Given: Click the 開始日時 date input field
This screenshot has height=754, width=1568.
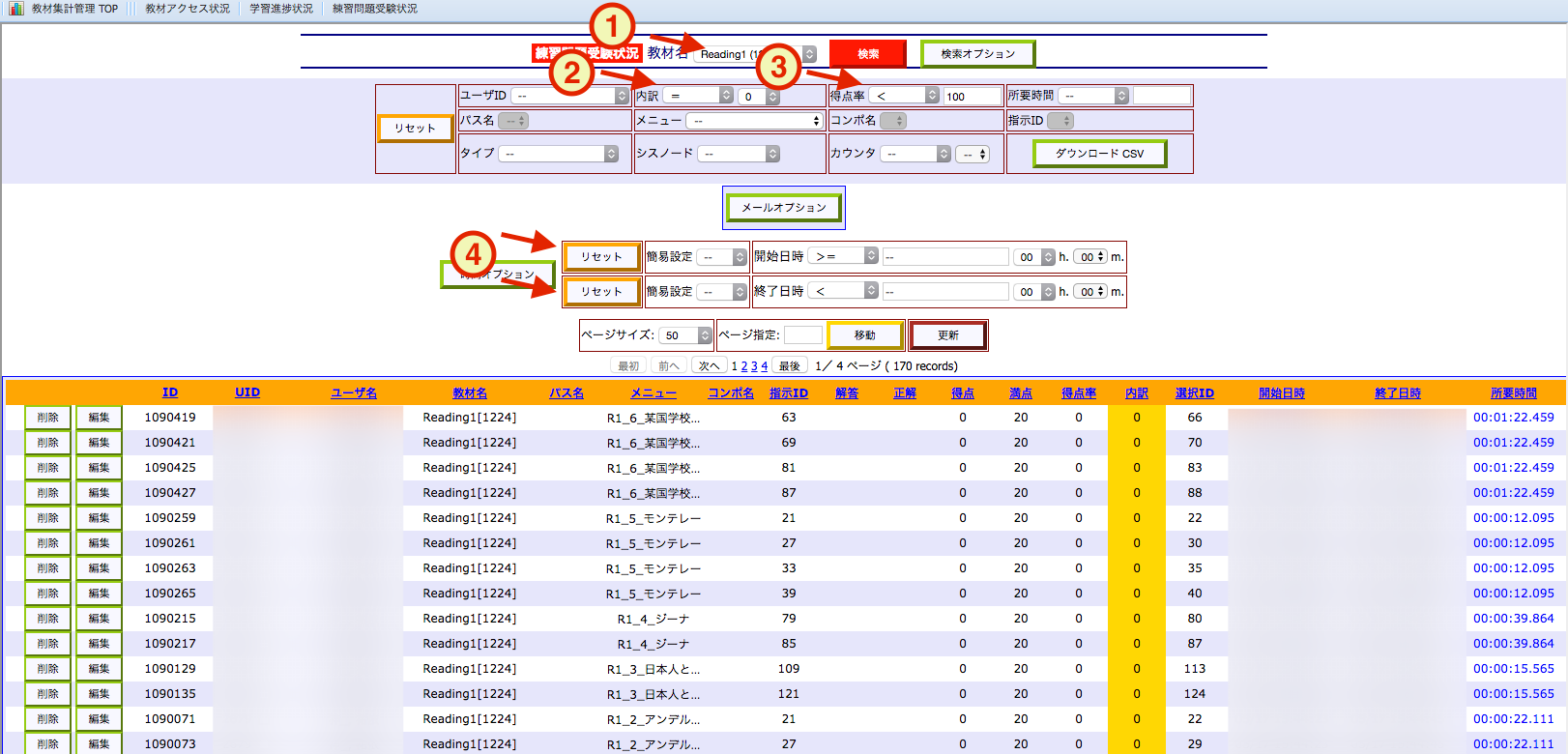Looking at the screenshot, I should (x=945, y=257).
